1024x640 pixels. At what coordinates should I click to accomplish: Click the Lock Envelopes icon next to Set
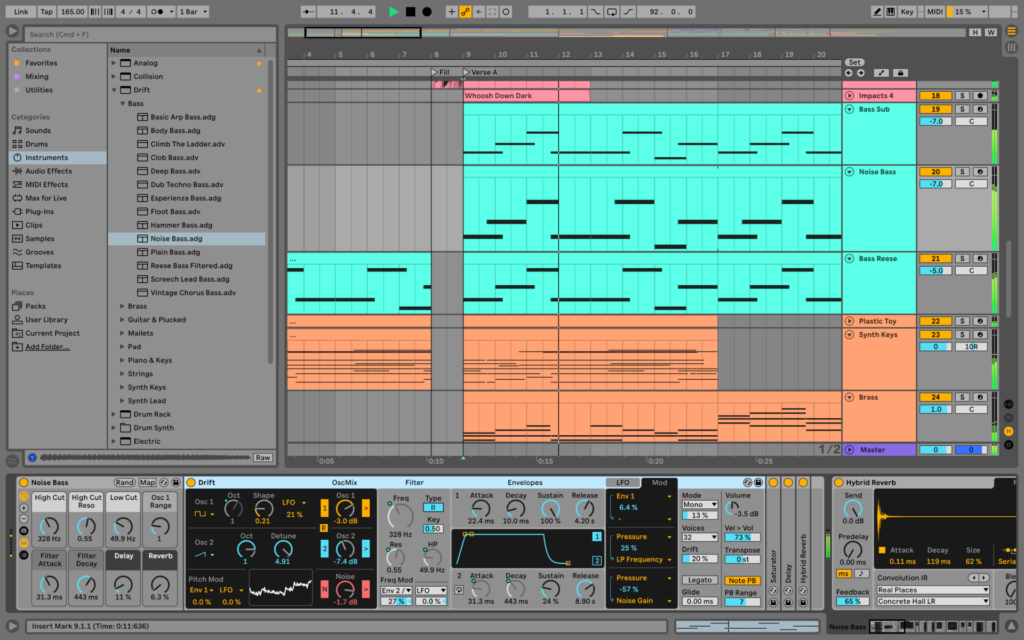[901, 73]
